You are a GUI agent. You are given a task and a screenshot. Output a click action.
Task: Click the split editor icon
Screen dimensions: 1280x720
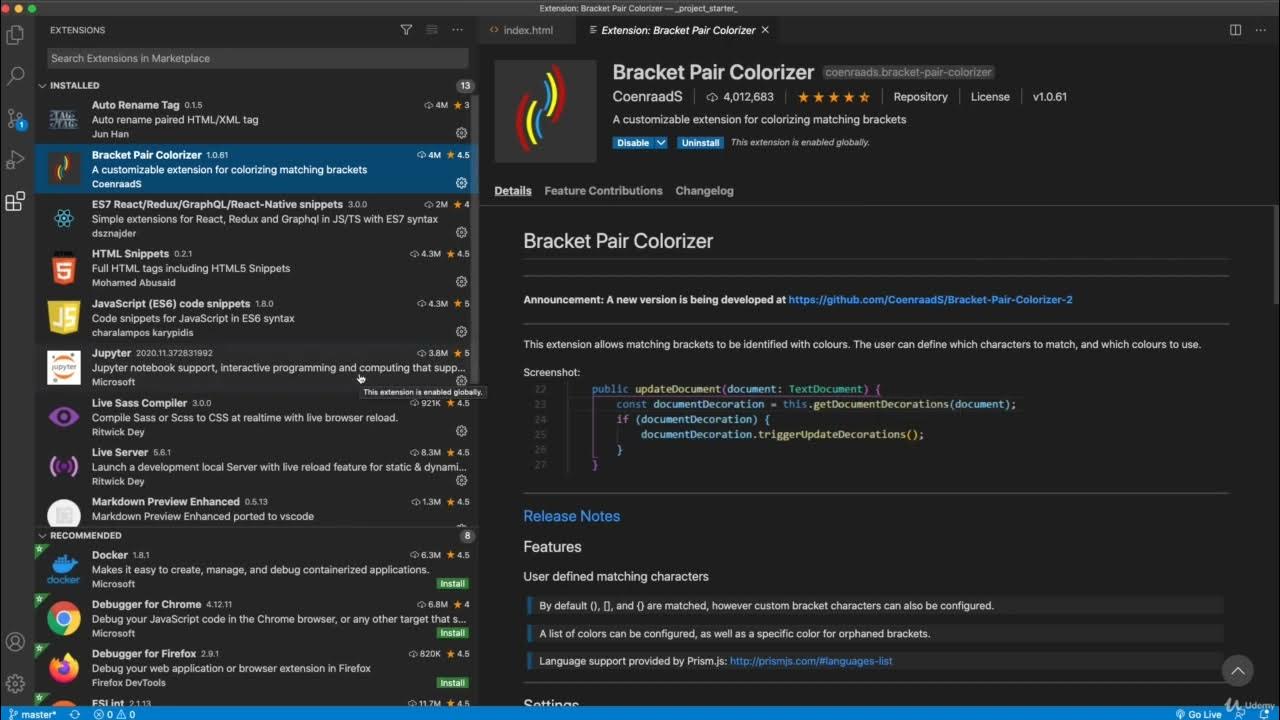click(x=1235, y=30)
